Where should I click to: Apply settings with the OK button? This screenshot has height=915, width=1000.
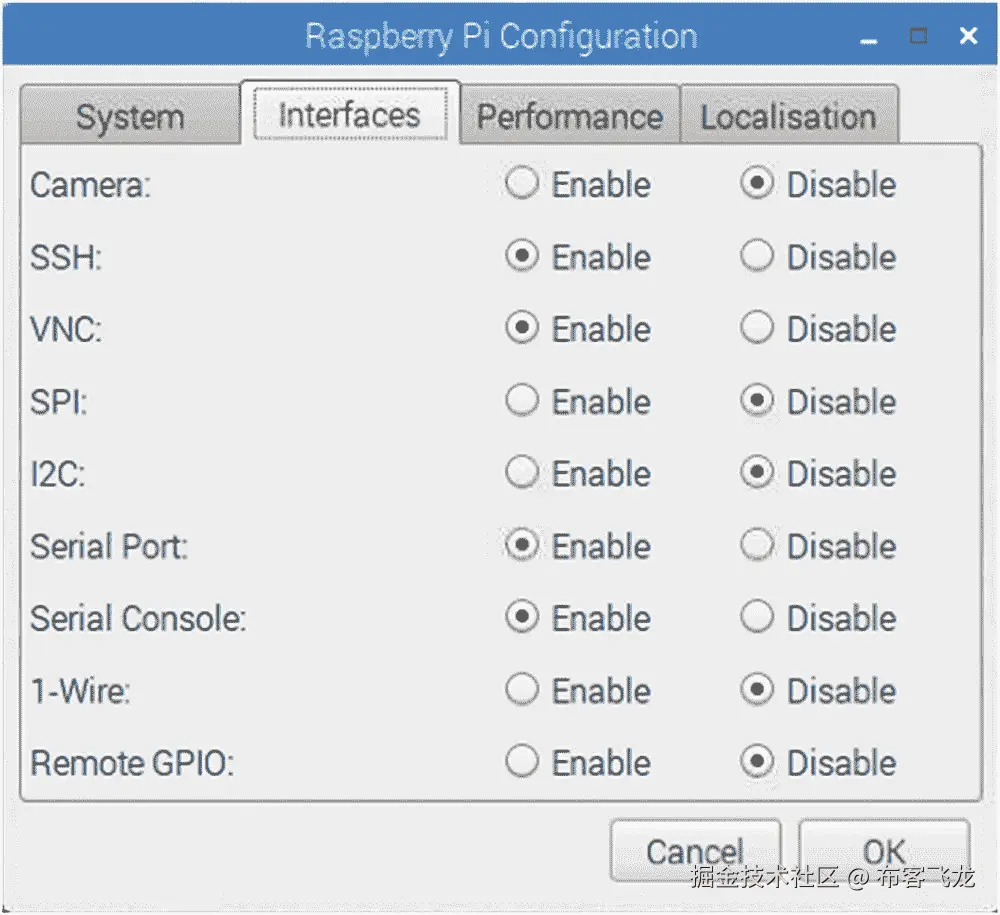point(884,851)
